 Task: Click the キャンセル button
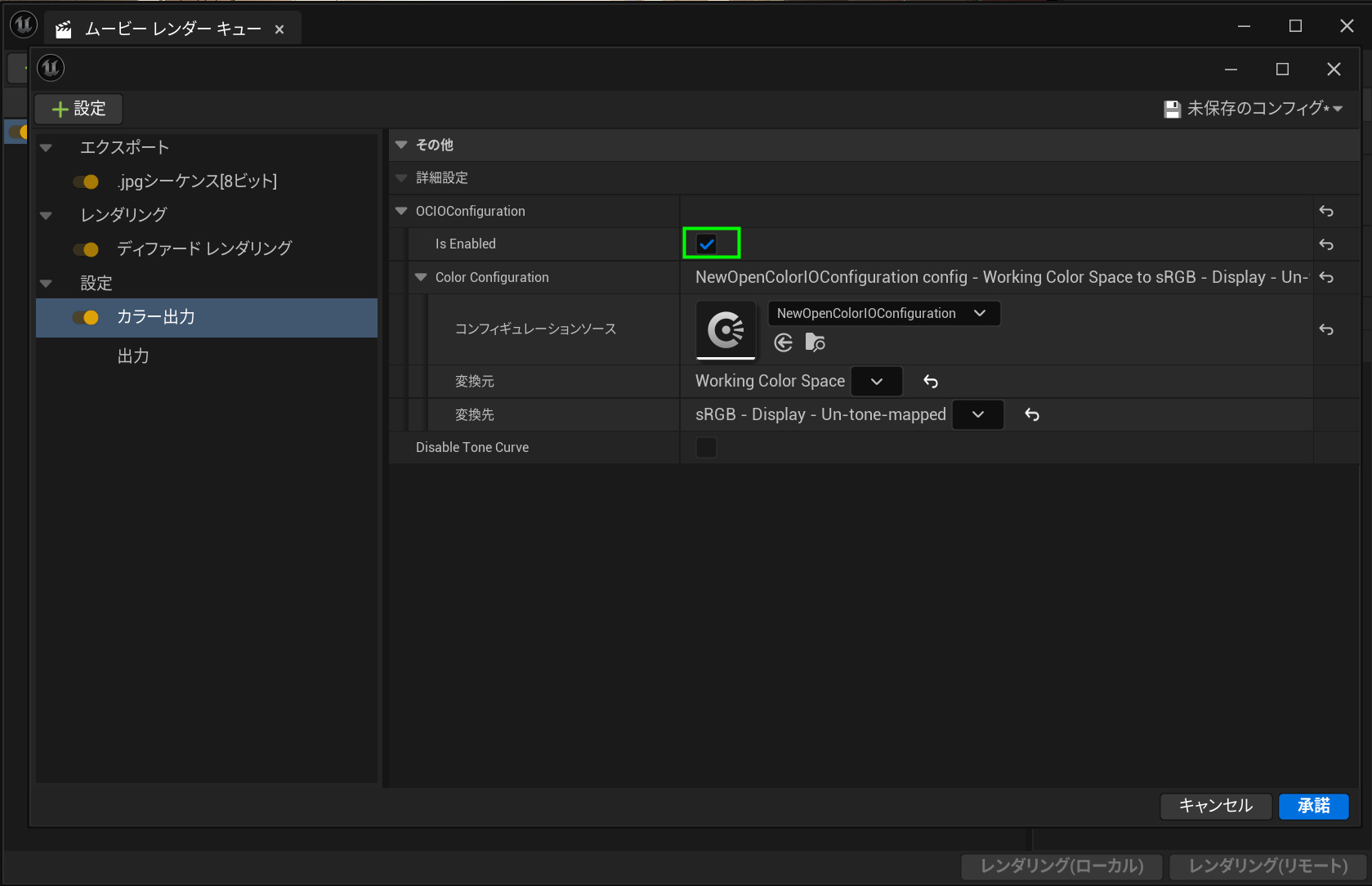[1215, 806]
